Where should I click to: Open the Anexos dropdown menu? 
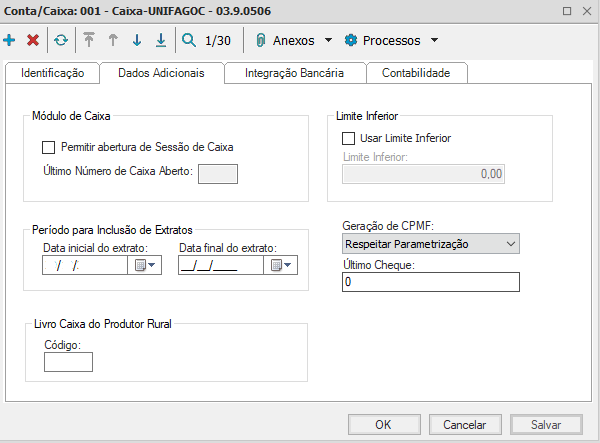(x=294, y=41)
